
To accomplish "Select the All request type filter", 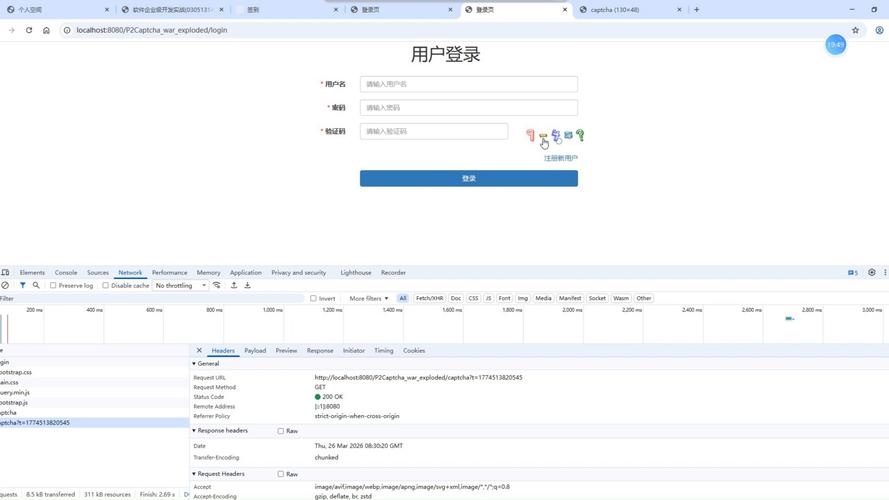I will tap(403, 298).
